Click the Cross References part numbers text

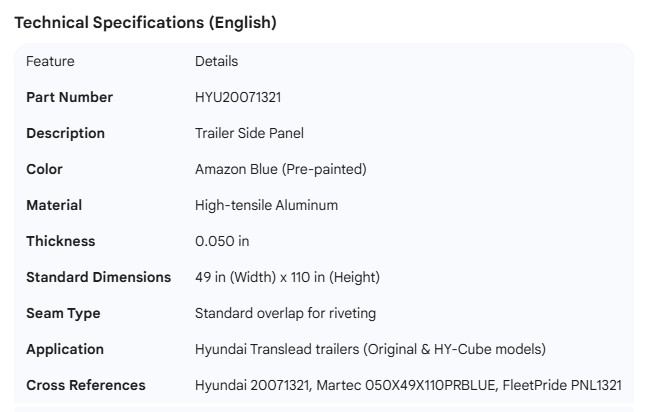pos(407,385)
